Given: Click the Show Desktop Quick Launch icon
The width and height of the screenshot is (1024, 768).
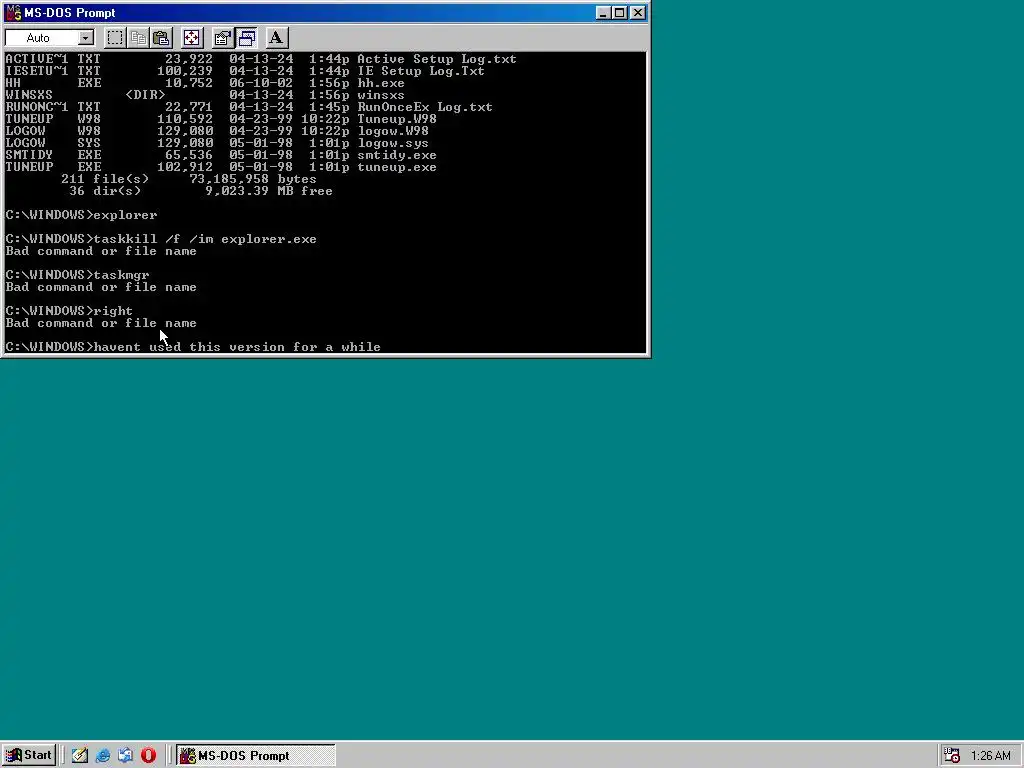Looking at the screenshot, I should coord(80,756).
